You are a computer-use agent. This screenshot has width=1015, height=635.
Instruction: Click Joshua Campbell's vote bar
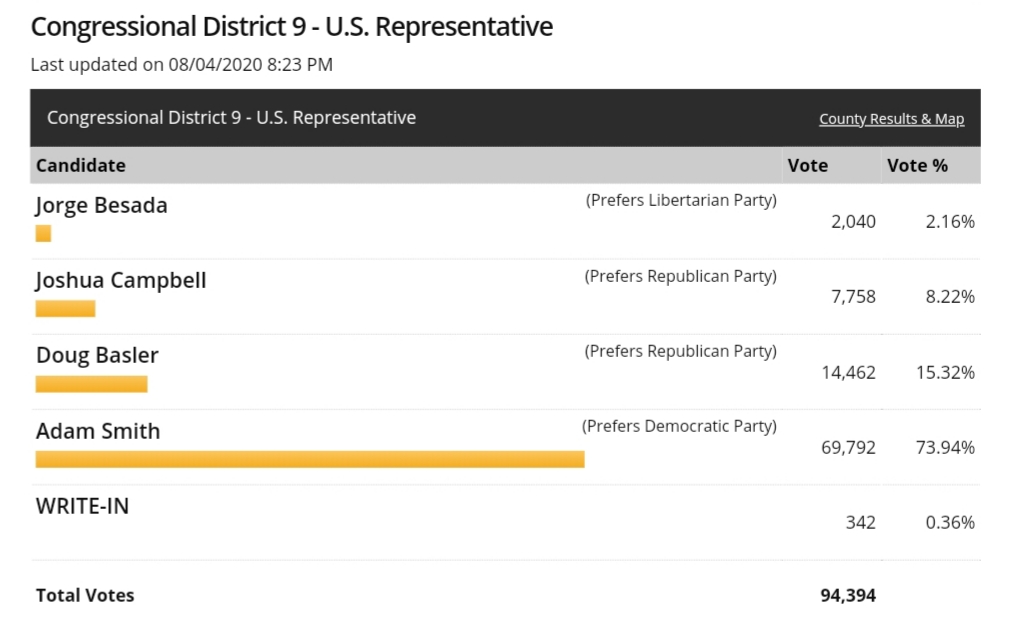point(65,308)
